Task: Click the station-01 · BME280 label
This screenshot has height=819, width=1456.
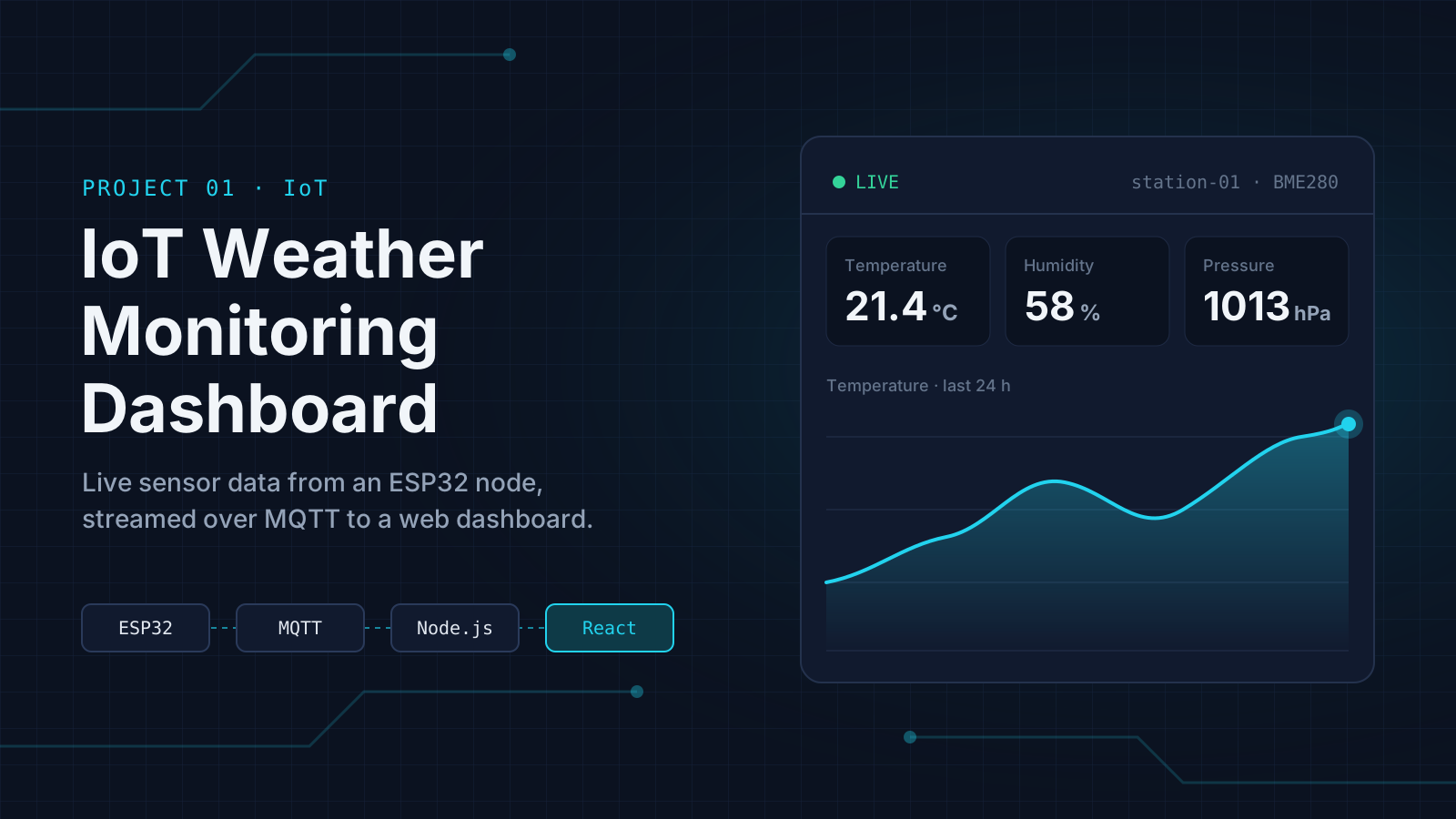Action: 1235,182
